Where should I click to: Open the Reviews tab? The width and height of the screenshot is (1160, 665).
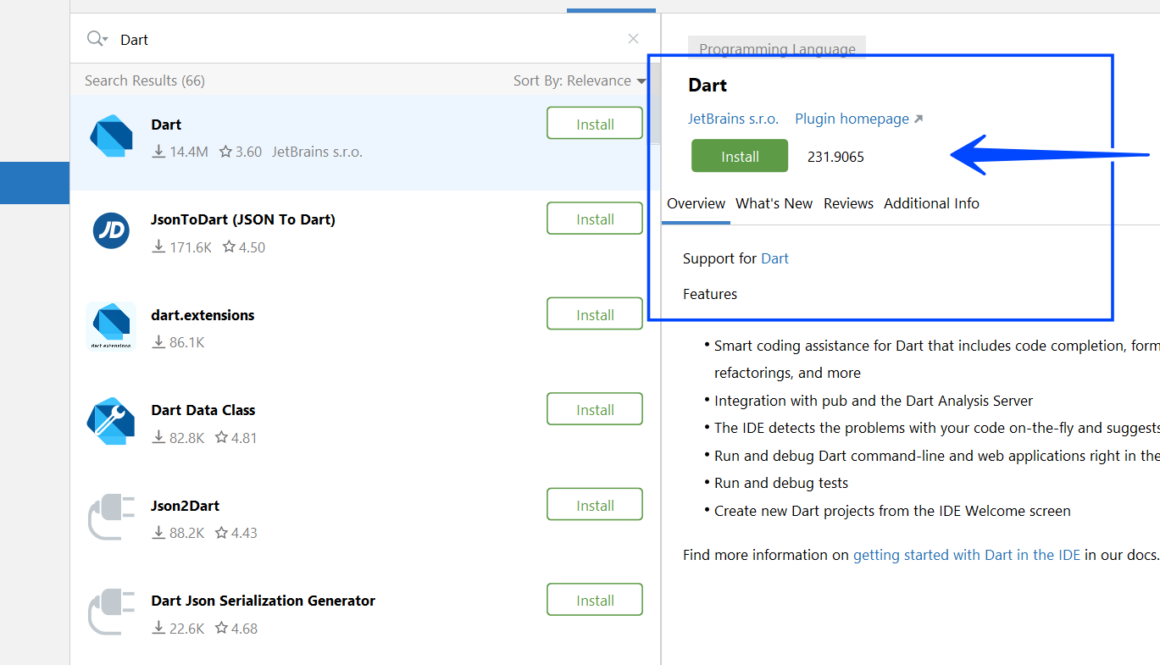click(848, 203)
